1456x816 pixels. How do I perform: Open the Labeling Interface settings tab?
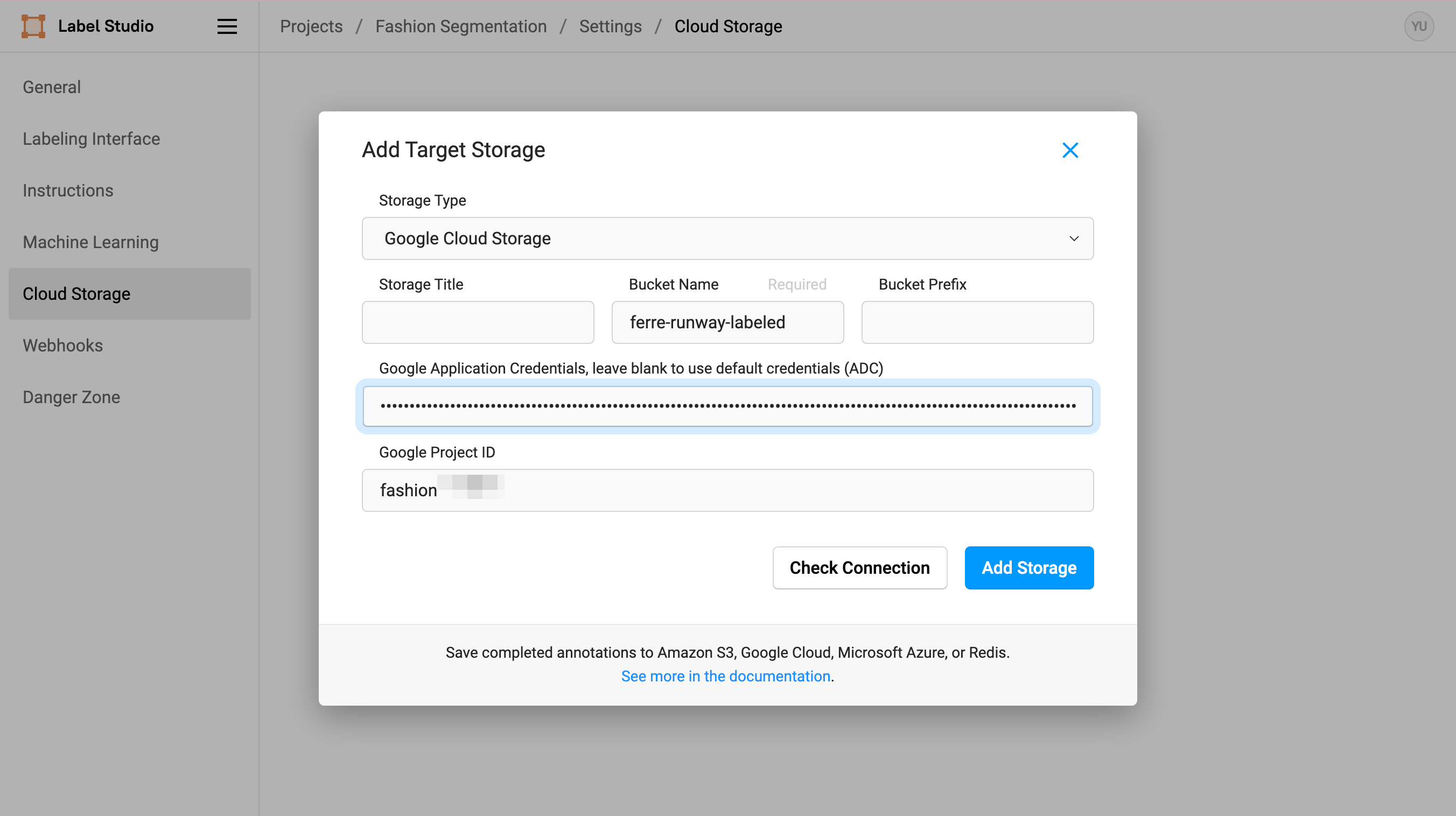click(91, 138)
